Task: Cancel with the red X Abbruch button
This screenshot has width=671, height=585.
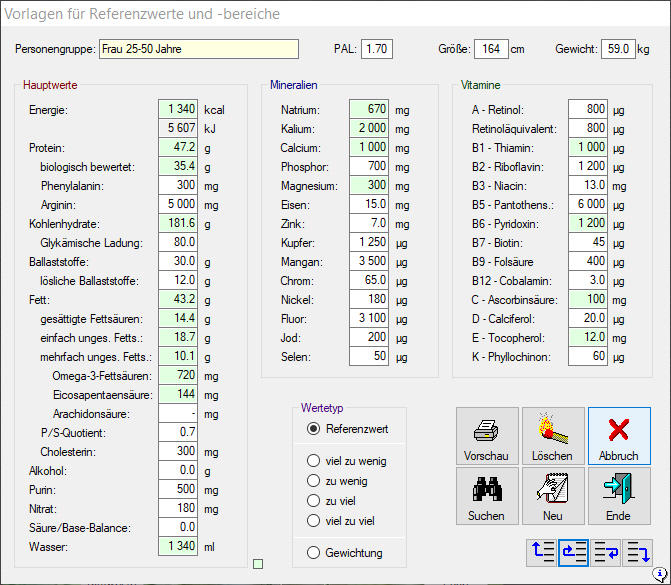Action: 618,437
